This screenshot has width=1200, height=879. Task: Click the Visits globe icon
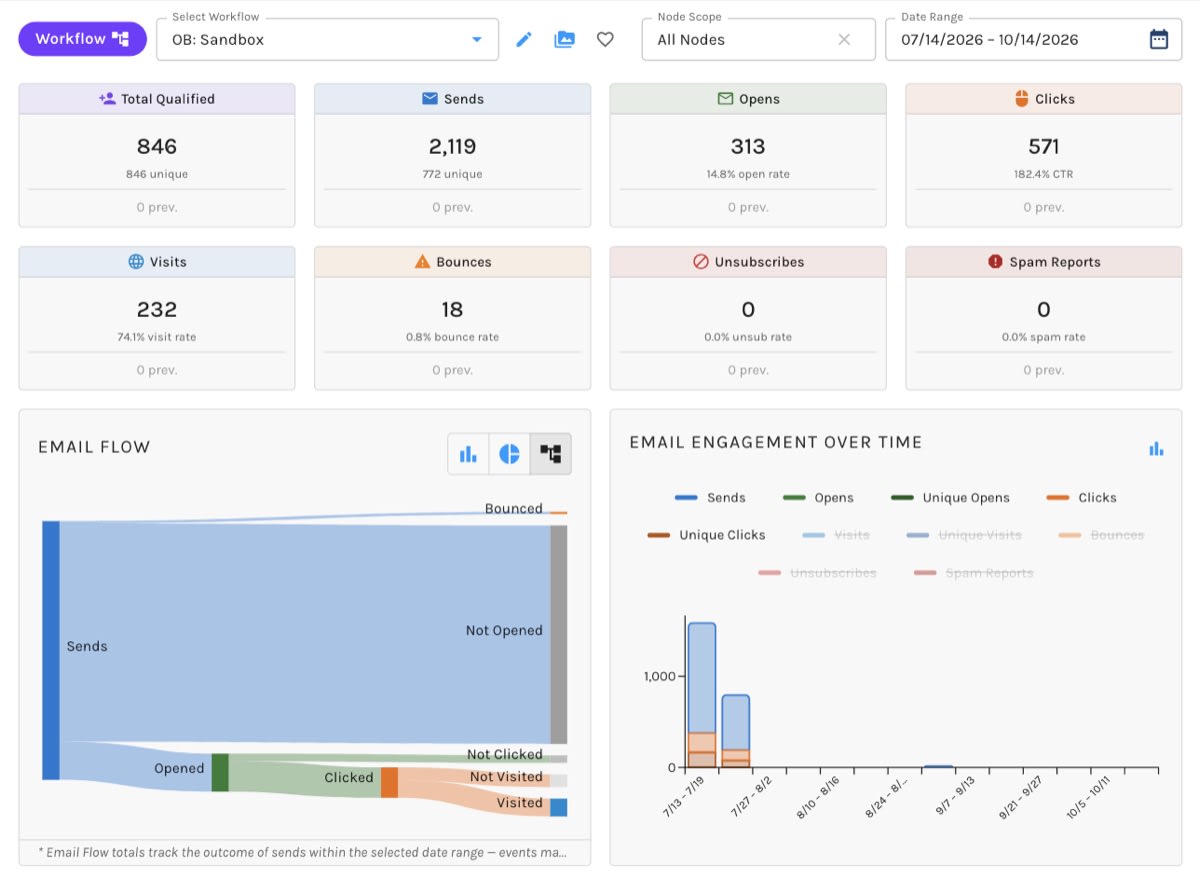[x=136, y=262]
